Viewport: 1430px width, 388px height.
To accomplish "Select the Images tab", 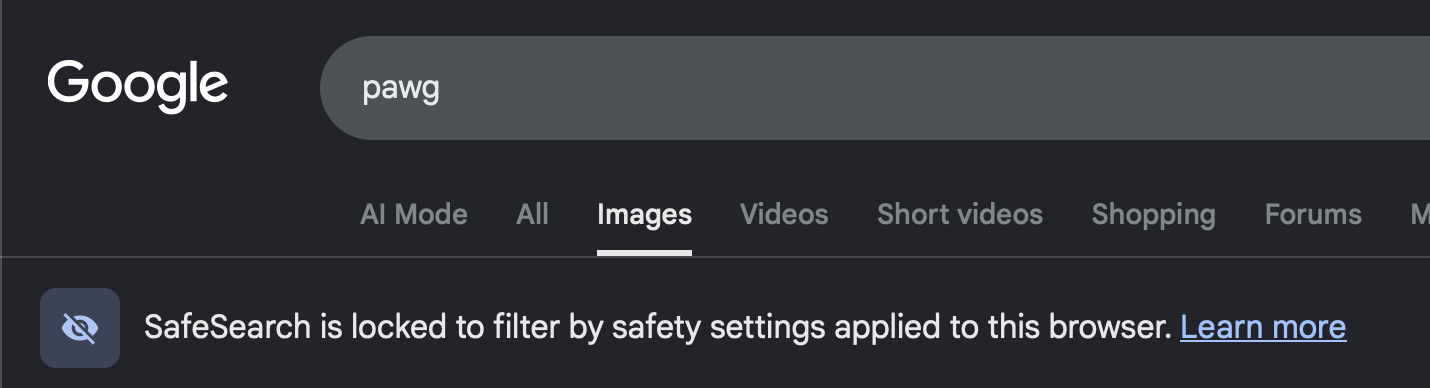I will tap(644, 214).
